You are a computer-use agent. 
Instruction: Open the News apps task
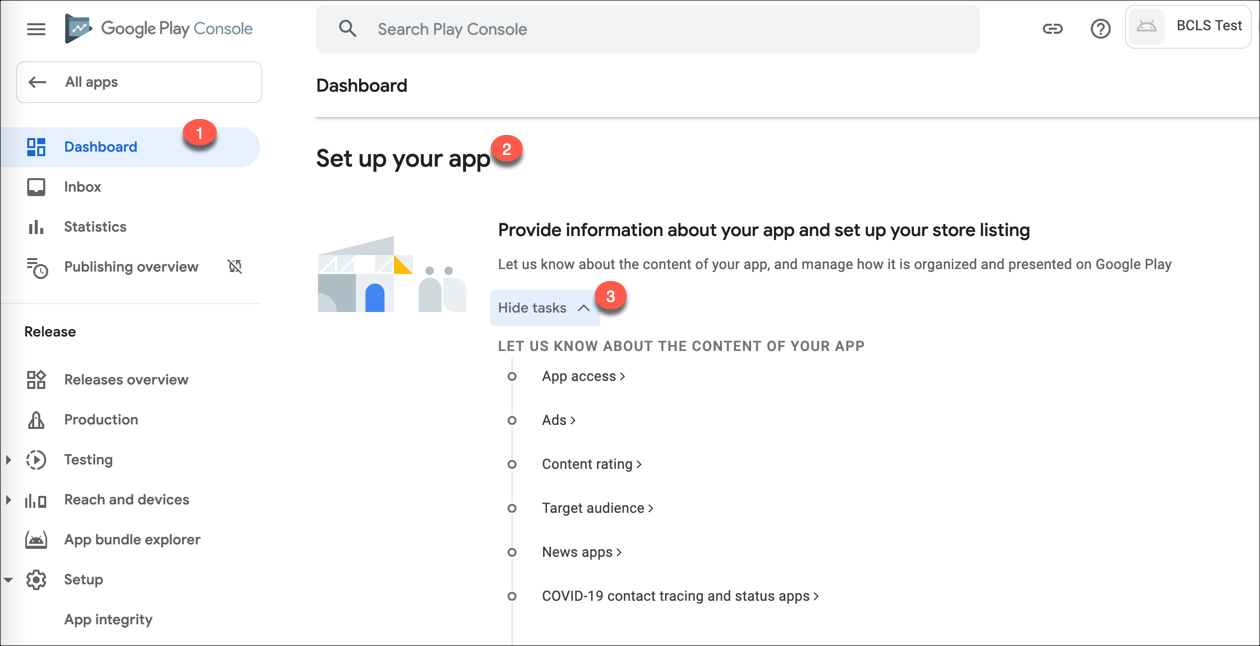[x=582, y=553]
